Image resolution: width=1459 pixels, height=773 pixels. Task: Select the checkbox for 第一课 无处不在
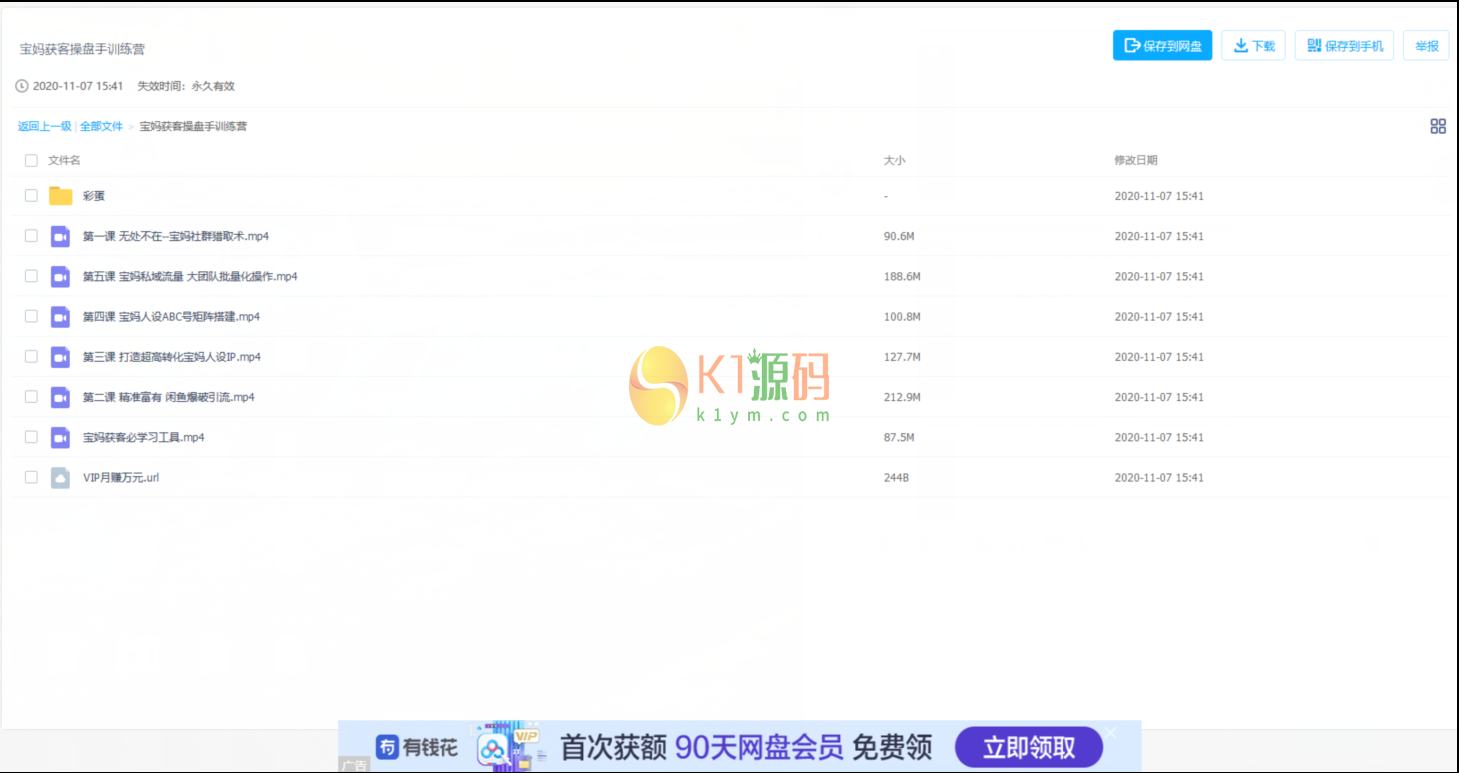coord(31,236)
